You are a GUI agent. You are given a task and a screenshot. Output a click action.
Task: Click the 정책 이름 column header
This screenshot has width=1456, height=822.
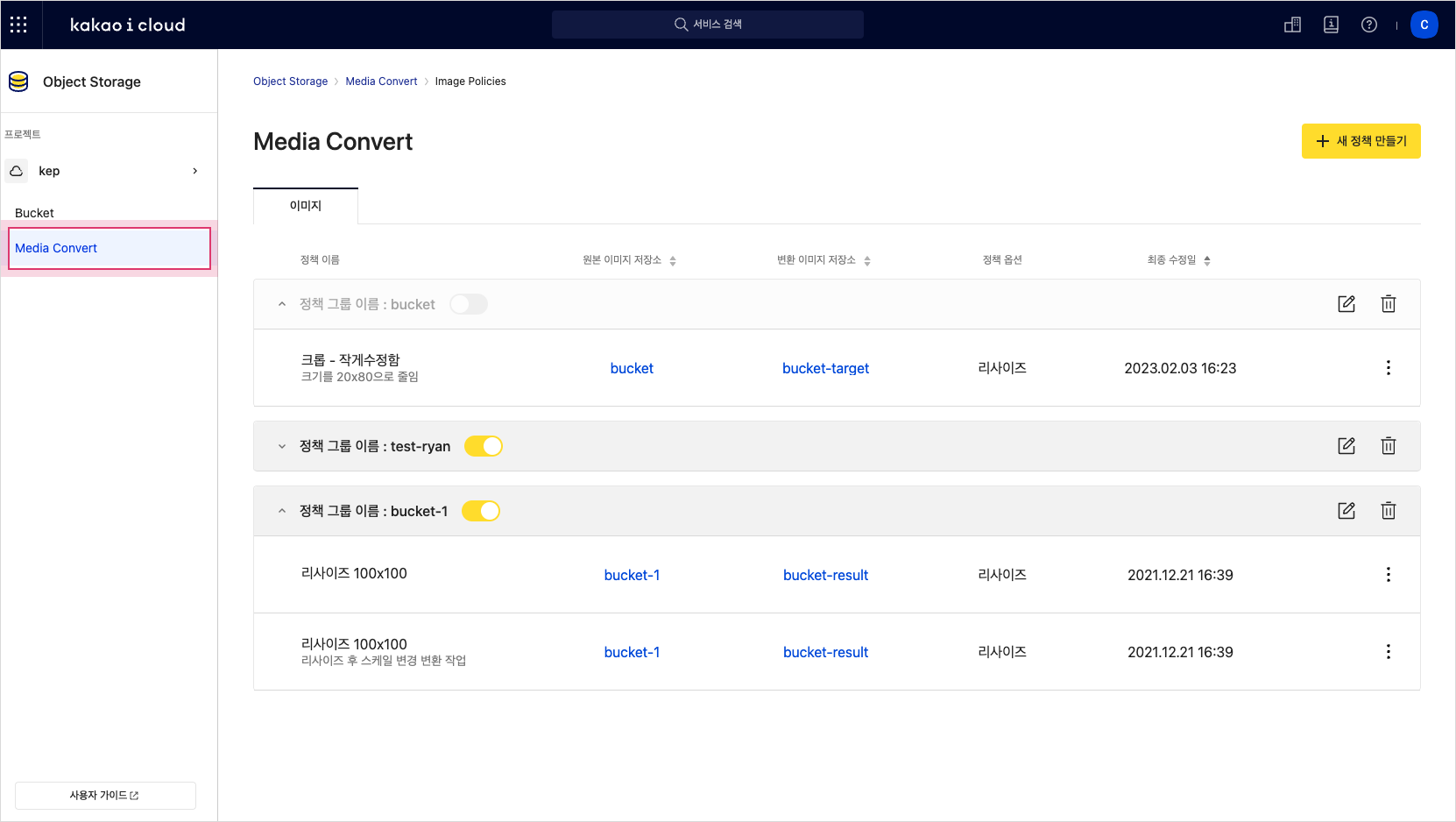[x=320, y=260]
